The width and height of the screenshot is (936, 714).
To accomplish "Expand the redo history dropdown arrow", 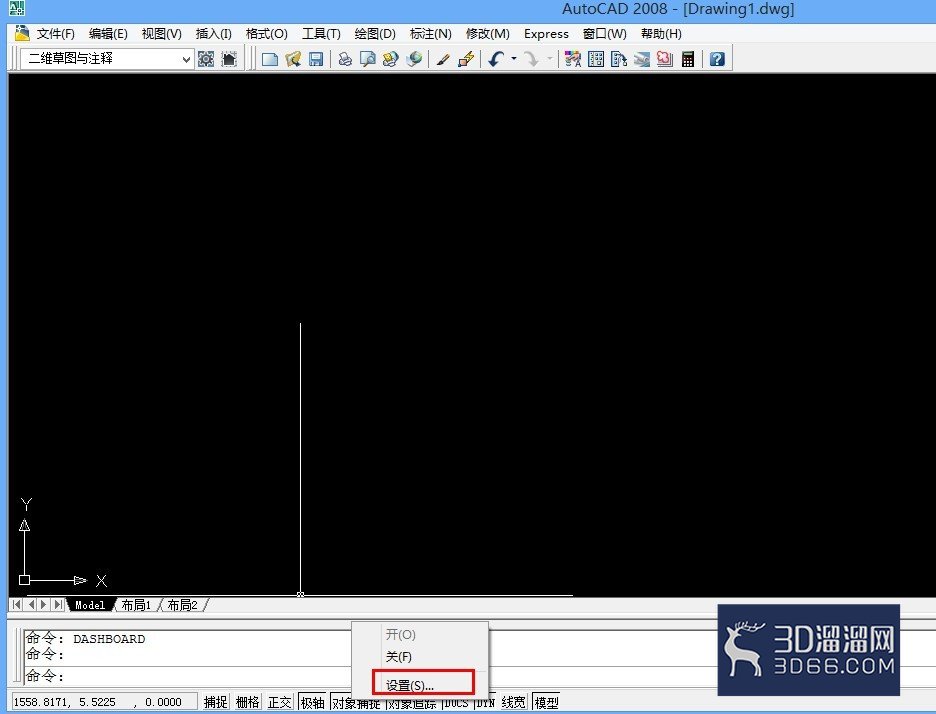I will pyautogui.click(x=549, y=59).
